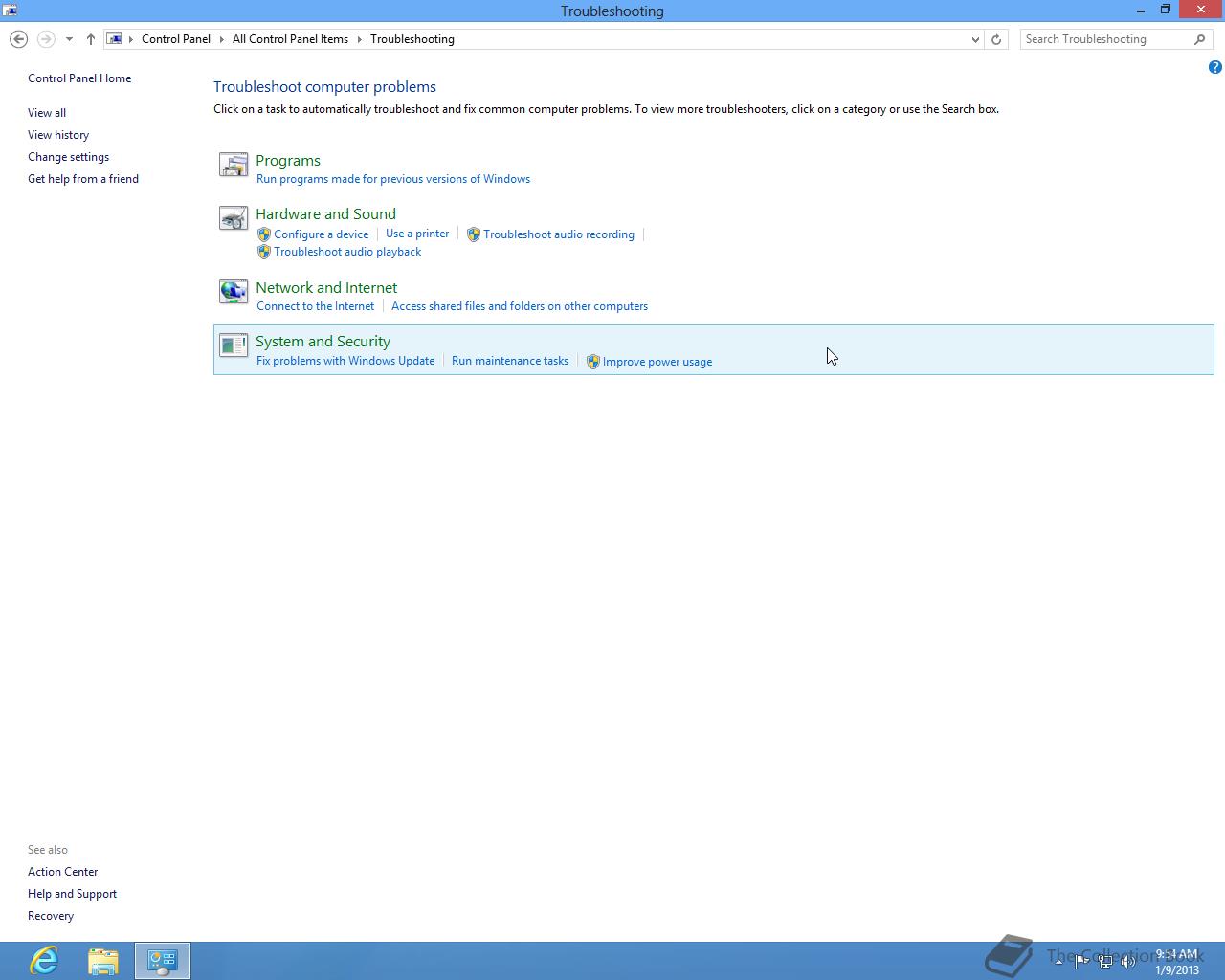Click the taskbar clock and date
1225x980 pixels.
point(1176,962)
